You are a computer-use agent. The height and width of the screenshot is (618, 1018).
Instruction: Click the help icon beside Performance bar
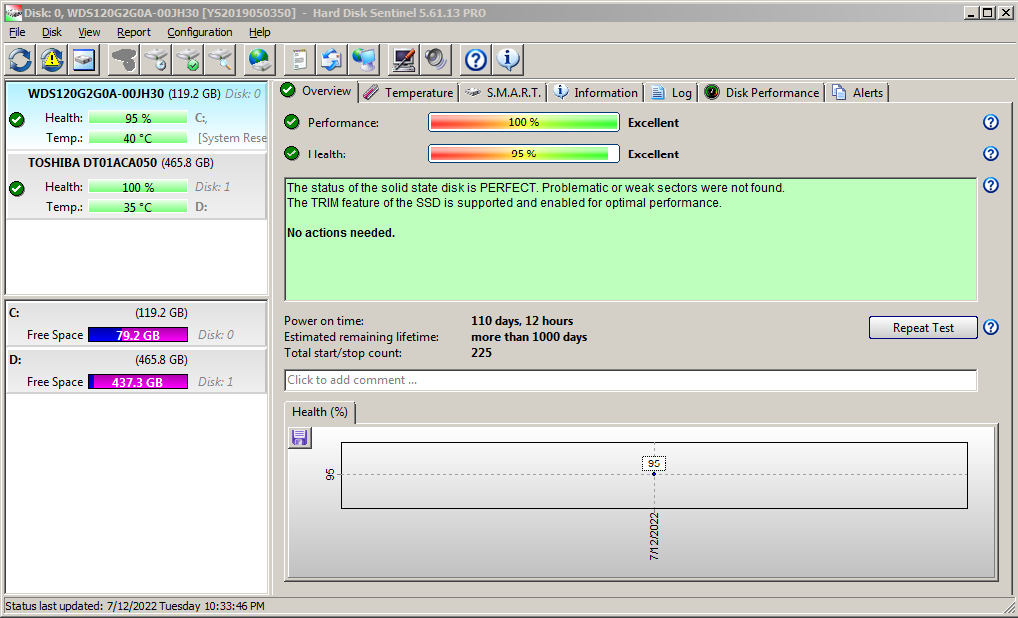tap(990, 122)
